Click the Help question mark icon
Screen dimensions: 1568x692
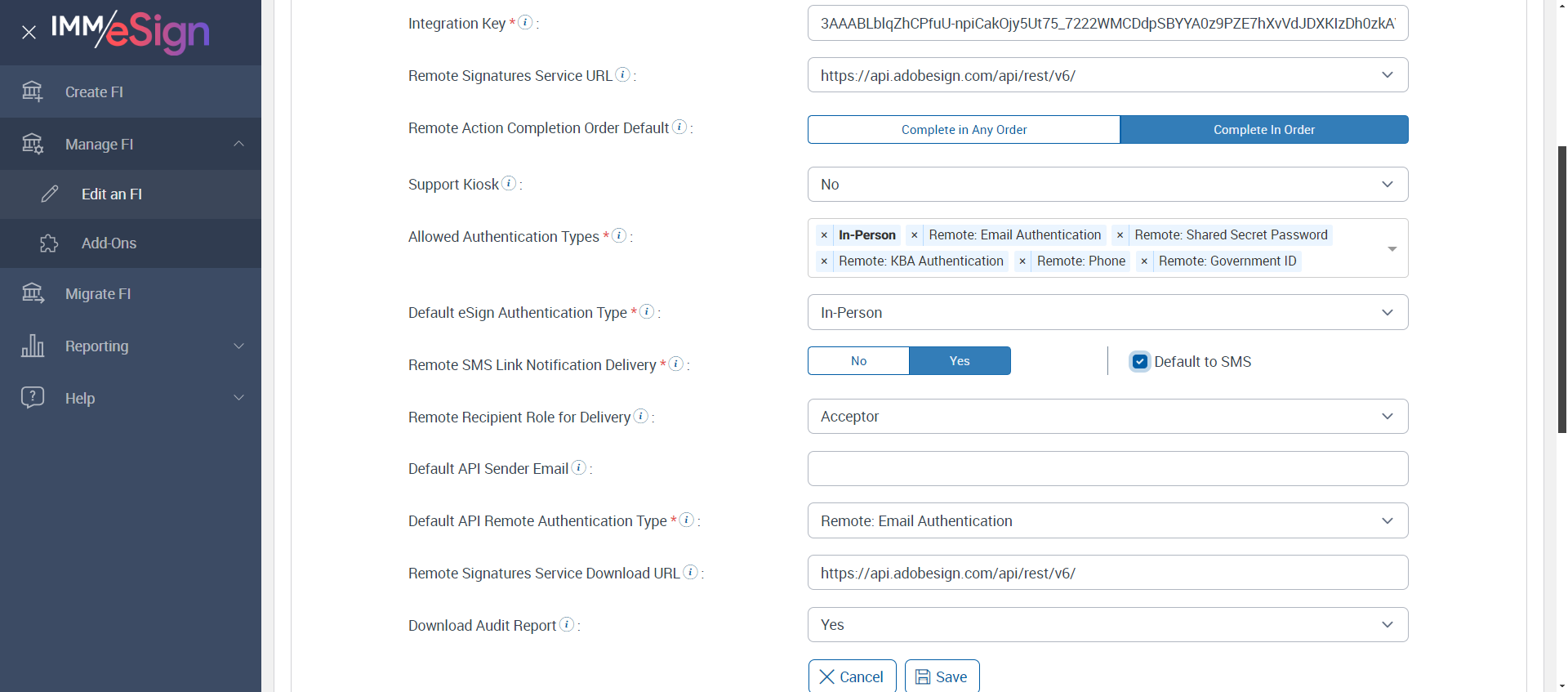pyautogui.click(x=33, y=398)
